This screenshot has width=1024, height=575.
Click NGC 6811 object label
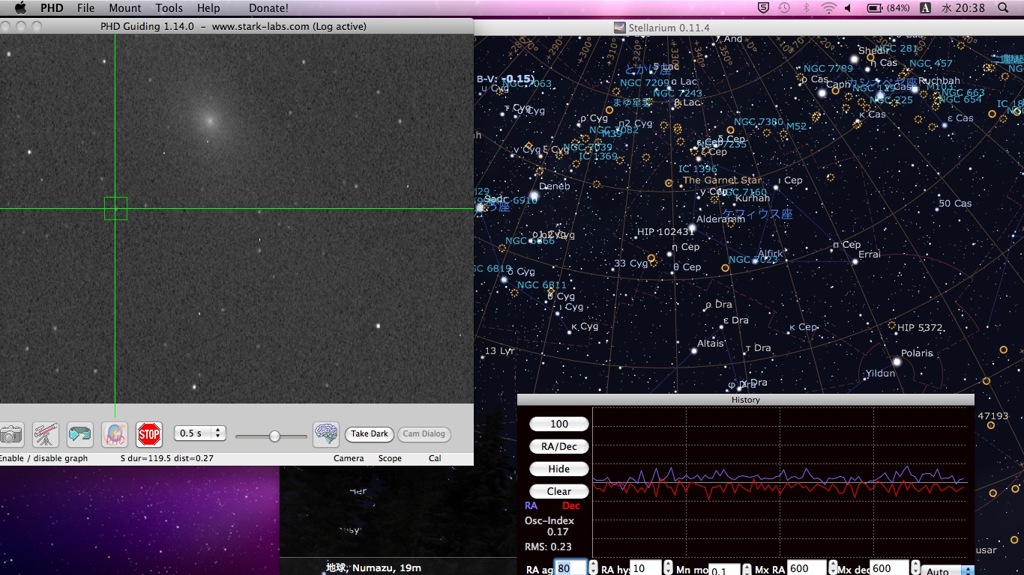542,285
